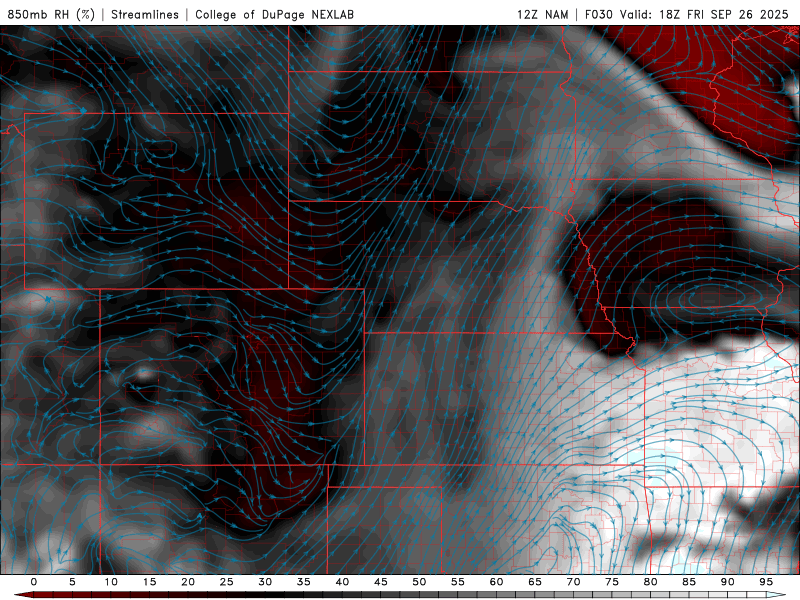This screenshot has width=800, height=600.
Task: Select the "70" value on the color scale
Action: click(x=573, y=582)
